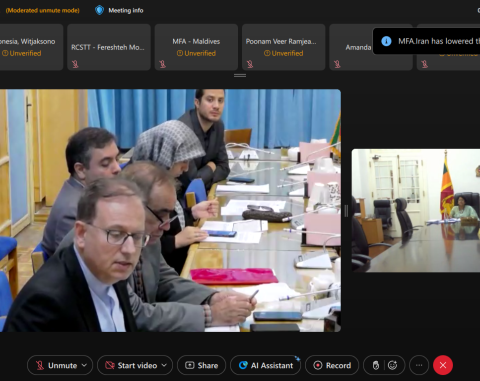Open the more options ellipsis button
Viewport: 480px width, 381px height.
(419, 365)
